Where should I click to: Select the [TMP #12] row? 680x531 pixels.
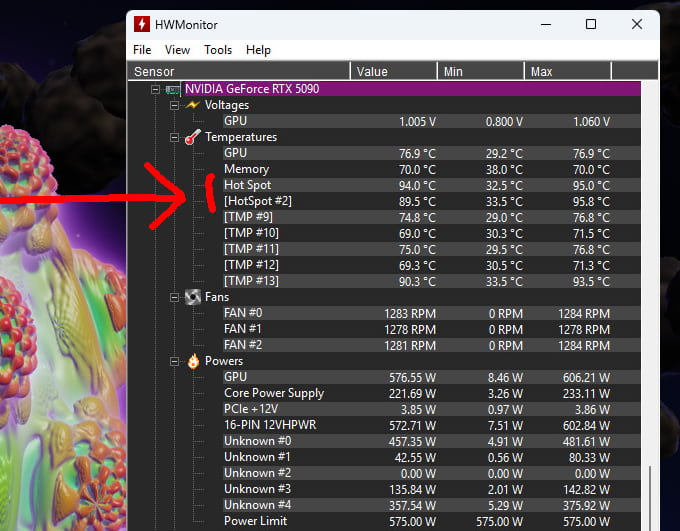(432, 265)
